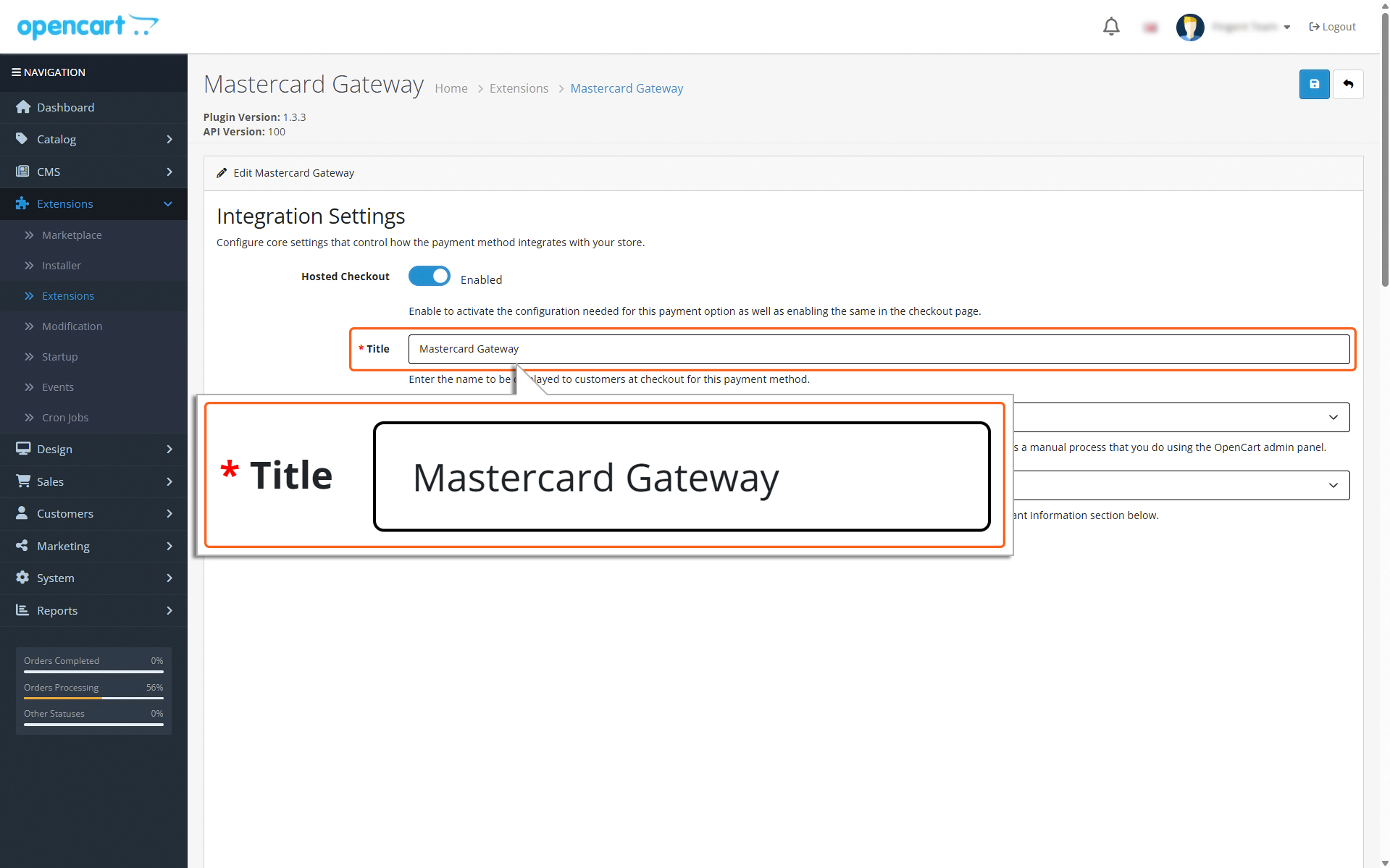Image resolution: width=1390 pixels, height=868 pixels.
Task: Click the back arrow icon button
Action: click(x=1348, y=84)
